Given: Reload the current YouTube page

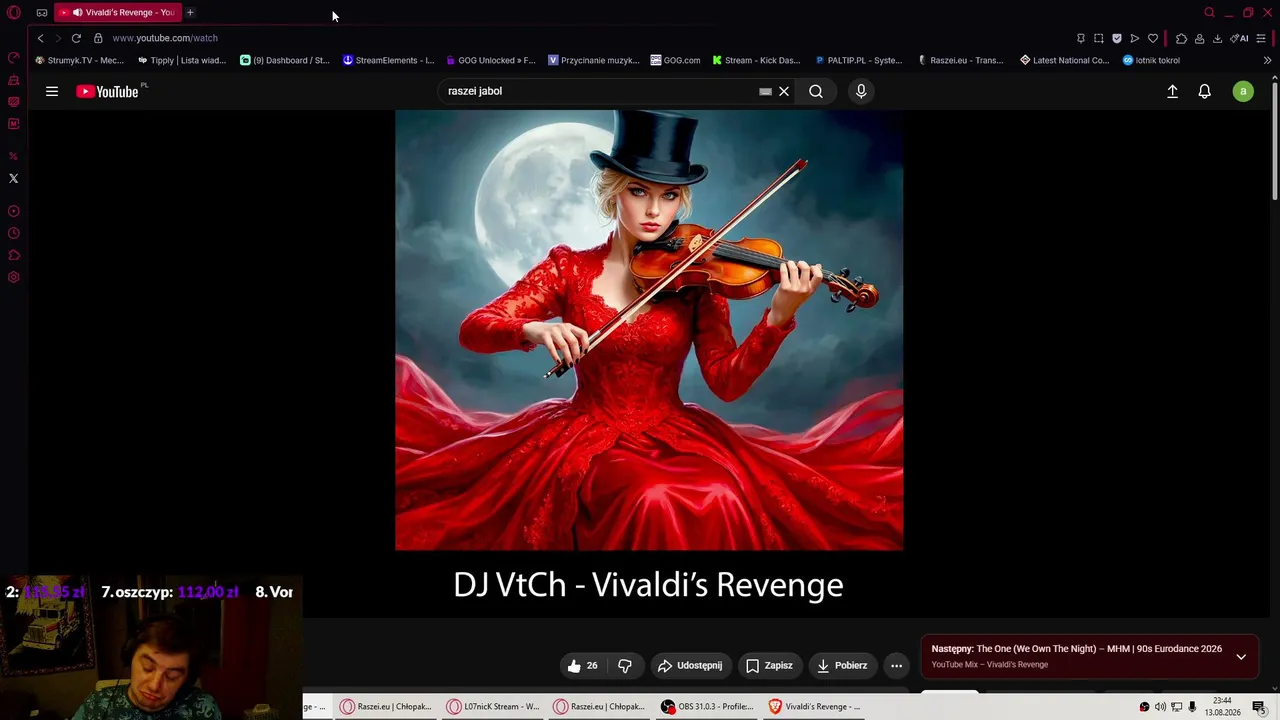Looking at the screenshot, I should (x=76, y=38).
